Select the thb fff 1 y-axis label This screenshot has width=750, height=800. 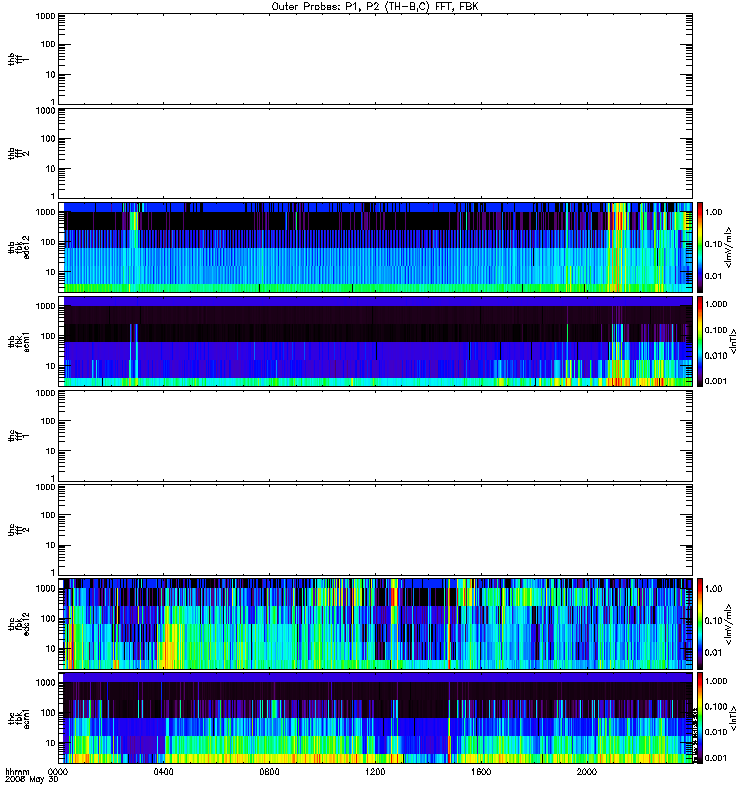tap(18, 60)
